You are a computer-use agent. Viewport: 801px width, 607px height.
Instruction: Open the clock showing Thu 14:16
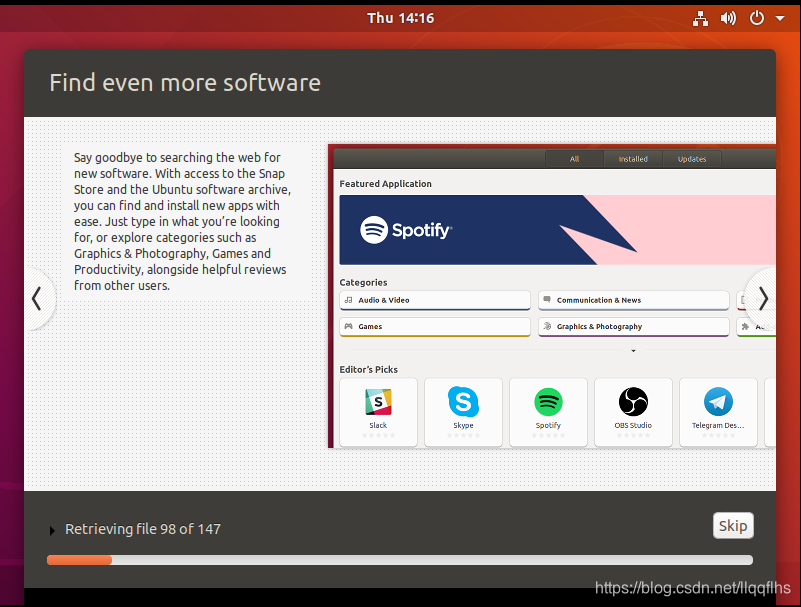click(400, 18)
